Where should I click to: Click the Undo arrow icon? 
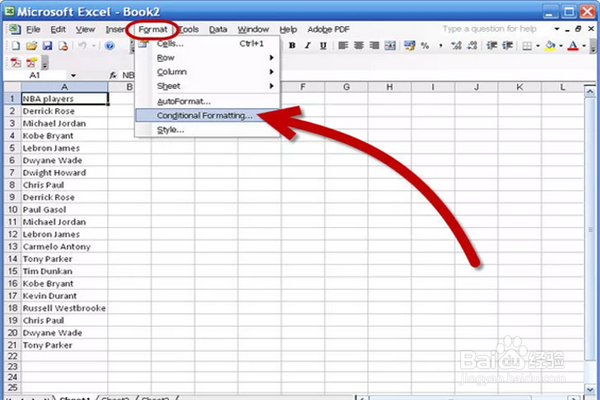click(x=82, y=46)
